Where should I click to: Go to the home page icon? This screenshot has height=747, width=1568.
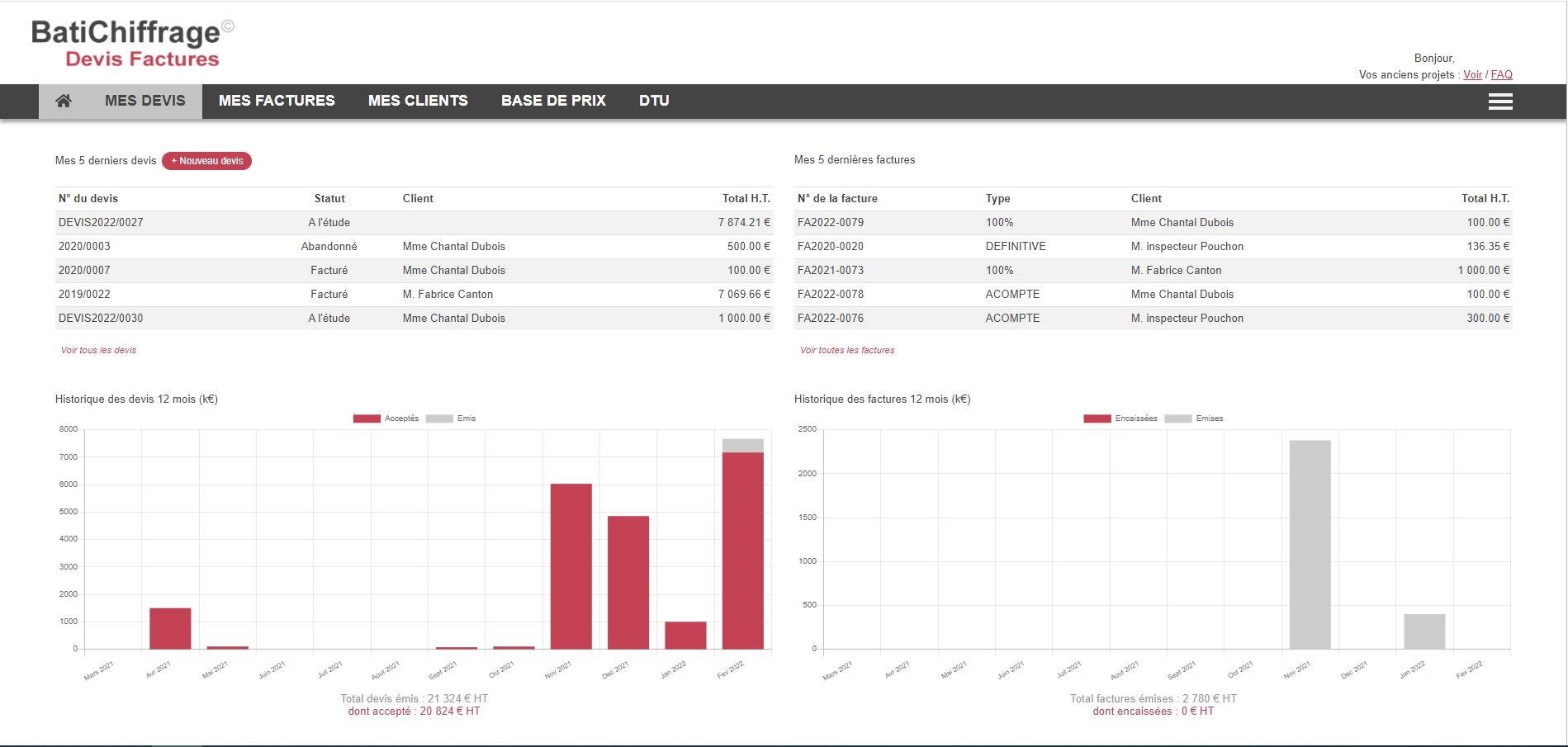(x=64, y=101)
